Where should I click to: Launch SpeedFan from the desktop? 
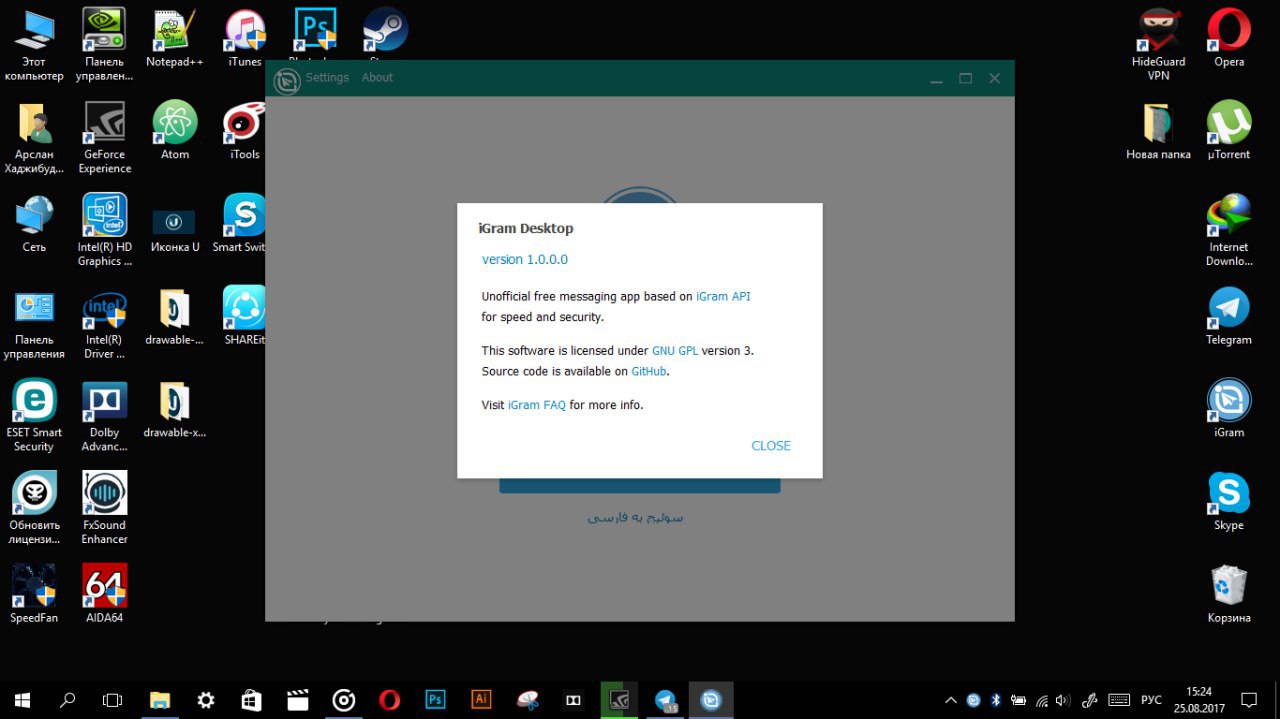coord(34,594)
